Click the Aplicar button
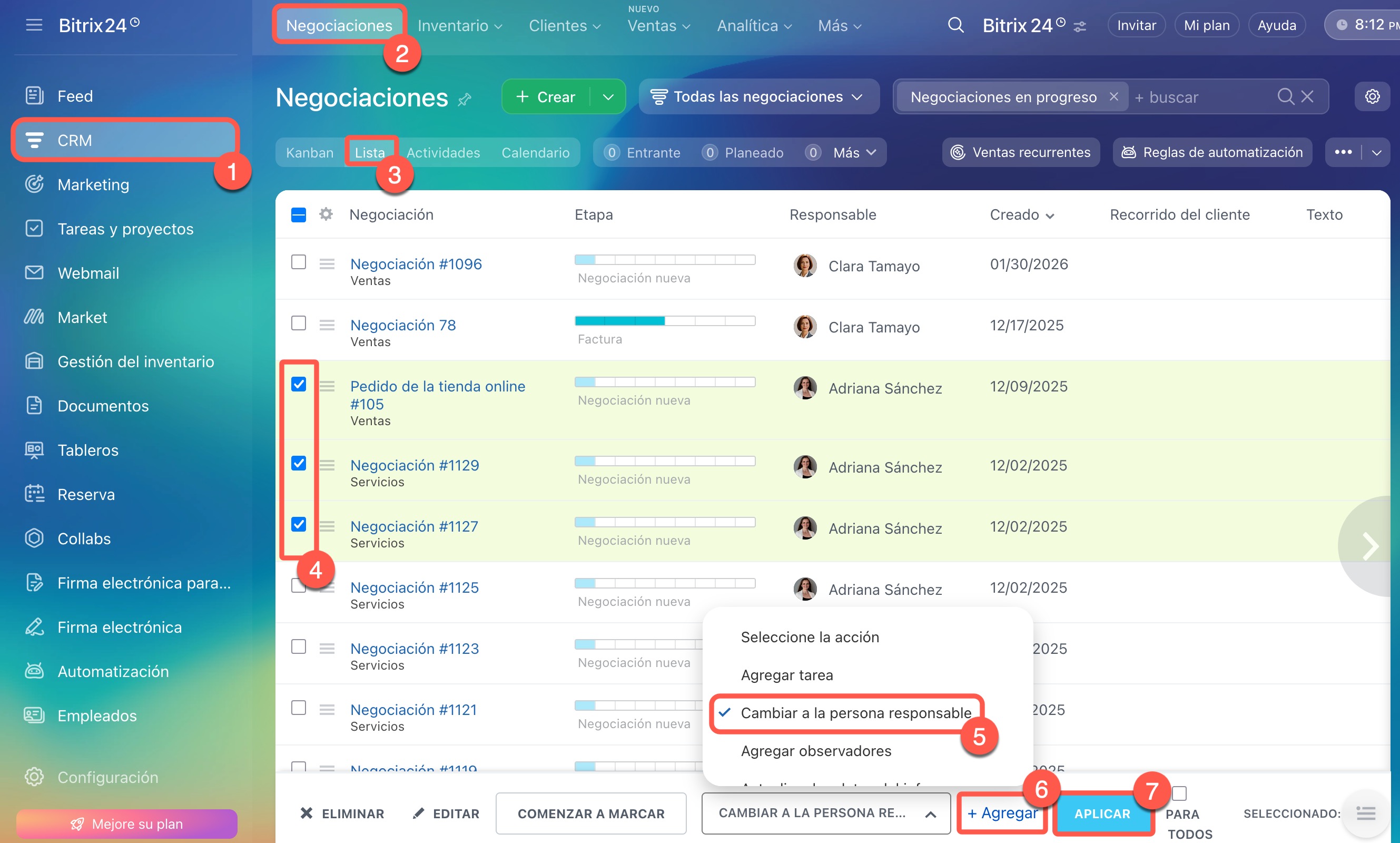 point(1102,813)
